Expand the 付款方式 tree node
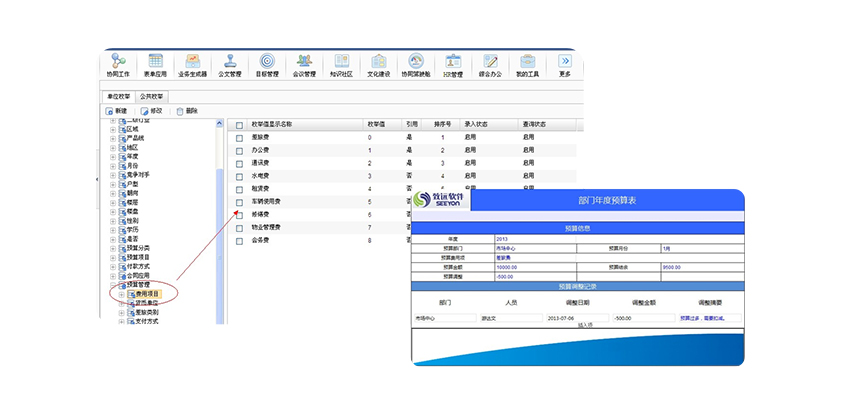This screenshot has height=415, width=842. [113, 266]
